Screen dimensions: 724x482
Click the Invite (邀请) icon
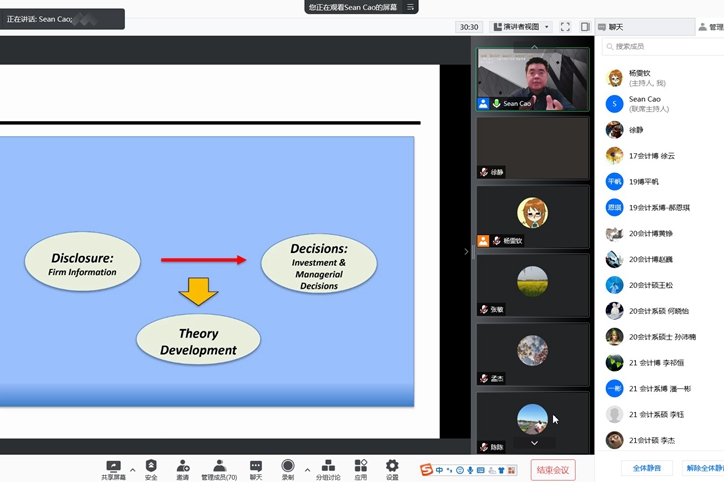(x=183, y=467)
